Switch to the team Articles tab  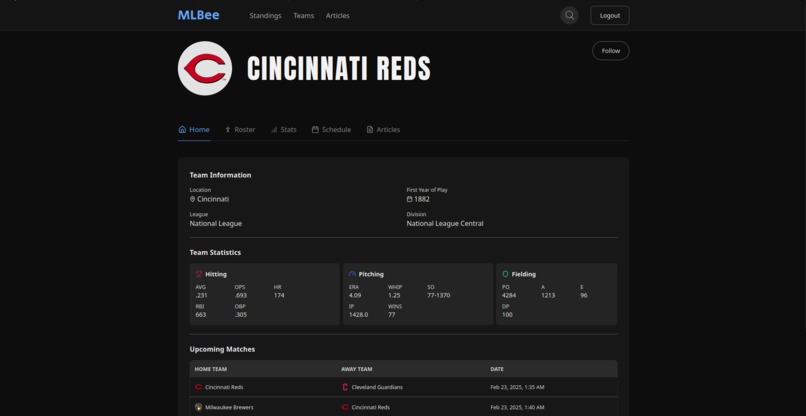383,130
